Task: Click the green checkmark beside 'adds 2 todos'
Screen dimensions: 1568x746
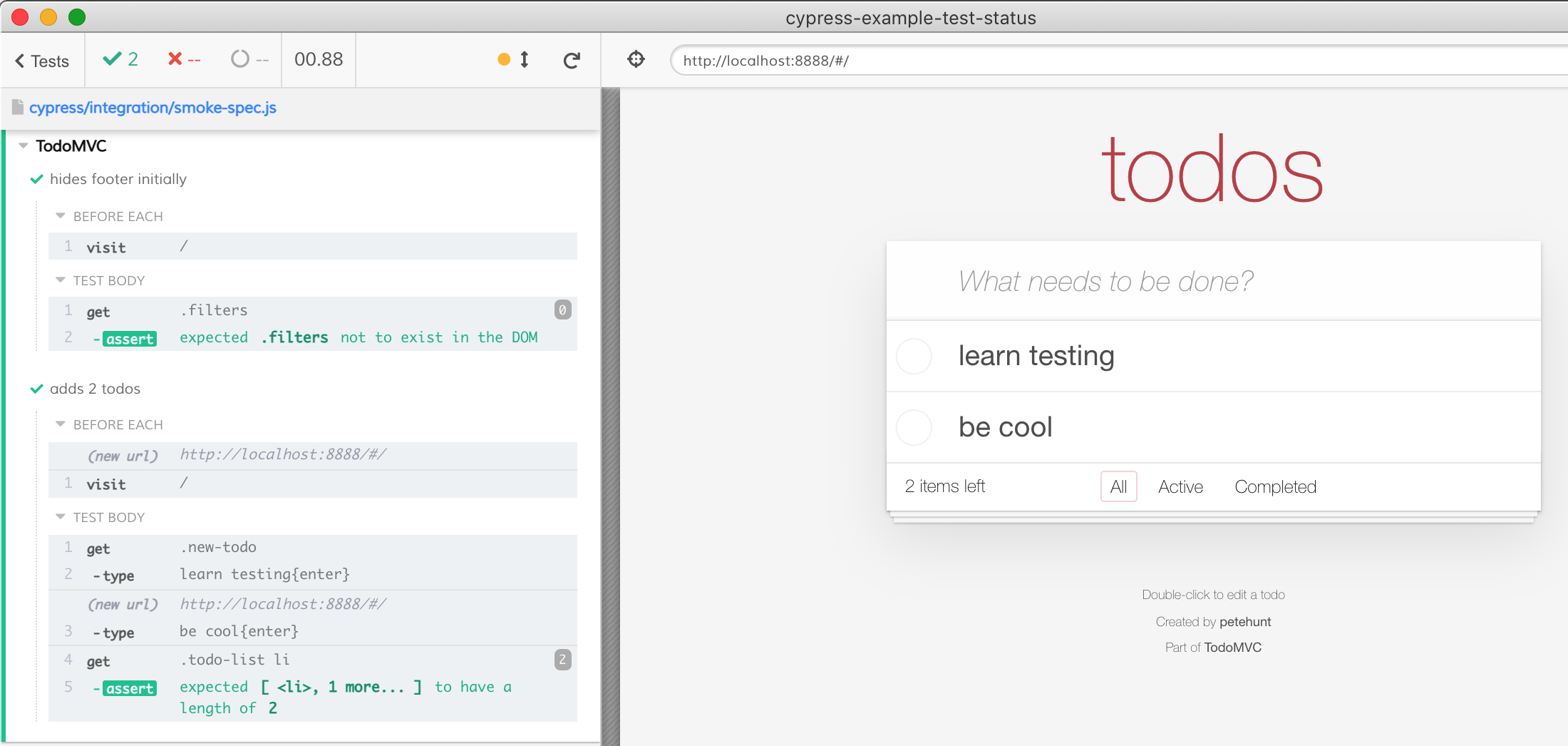Action: tap(36, 389)
